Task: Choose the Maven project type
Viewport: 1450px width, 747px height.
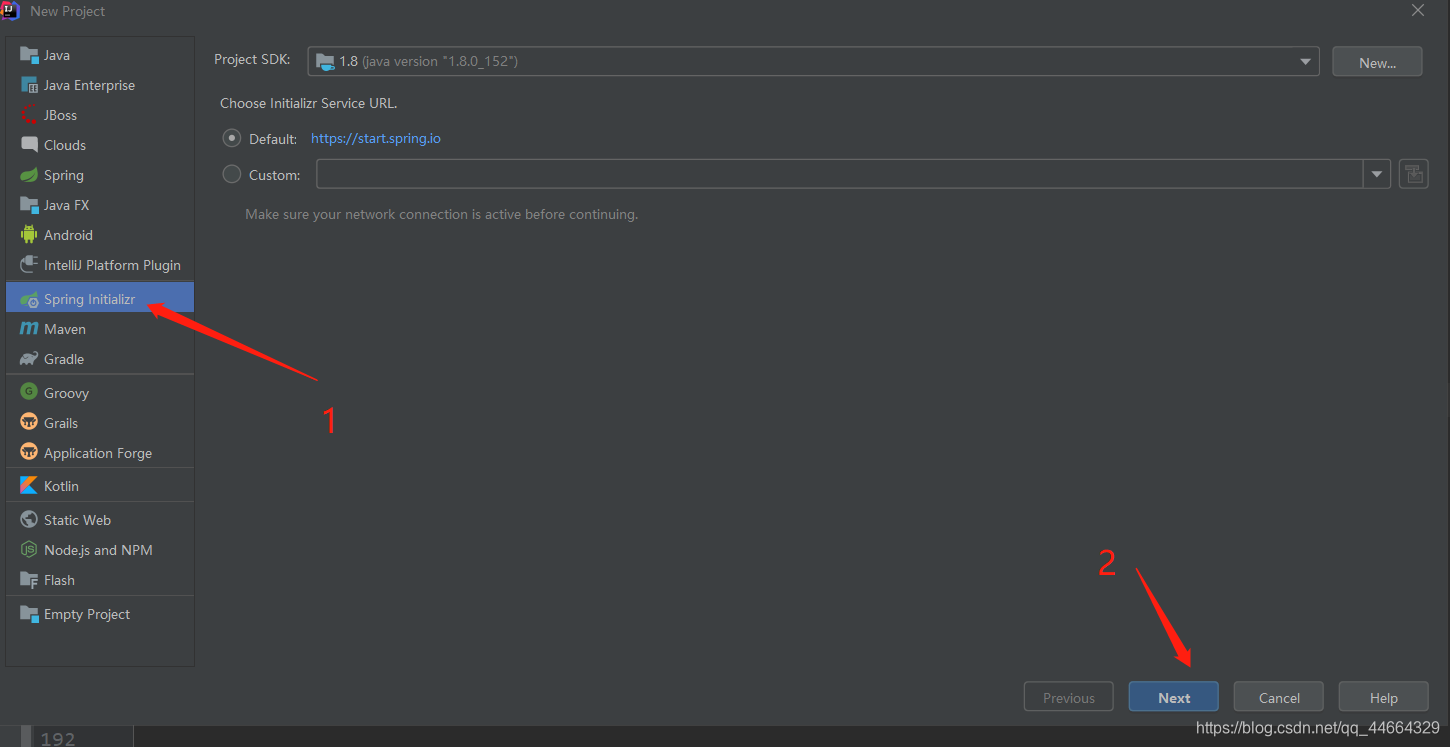Action: pyautogui.click(x=100, y=329)
